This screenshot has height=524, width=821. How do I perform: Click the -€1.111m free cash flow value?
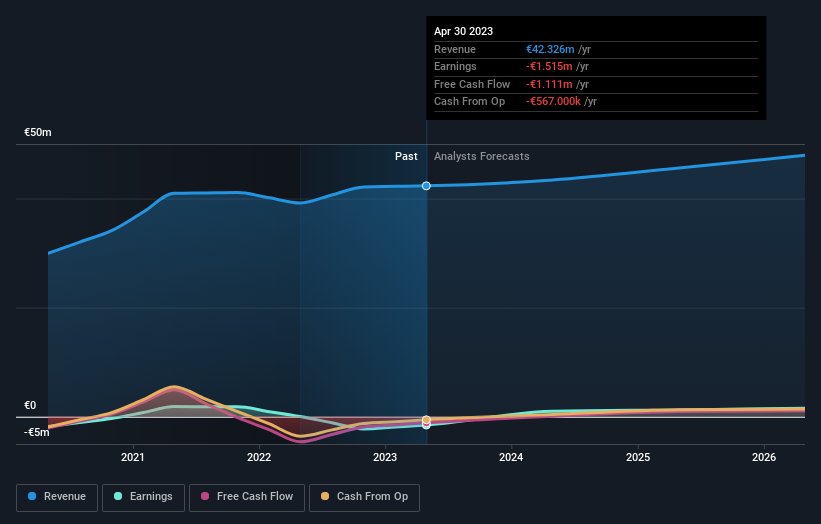(549, 84)
